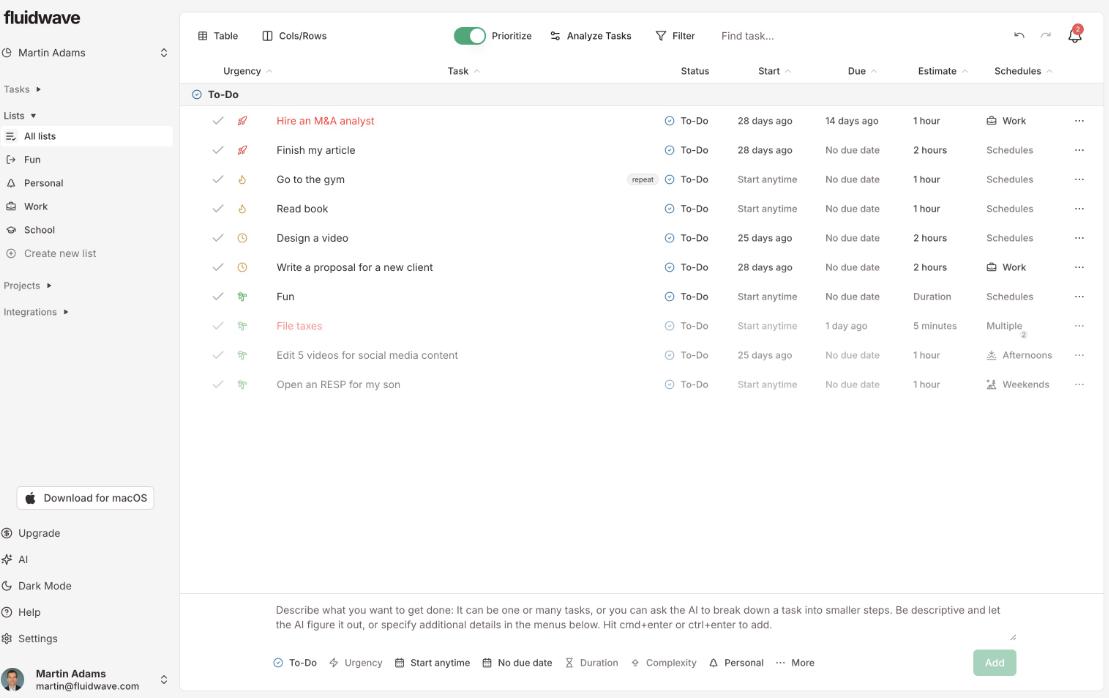Click the notification bell icon
Screen dimensions: 1109x698
pyautogui.click(x=1075, y=36)
